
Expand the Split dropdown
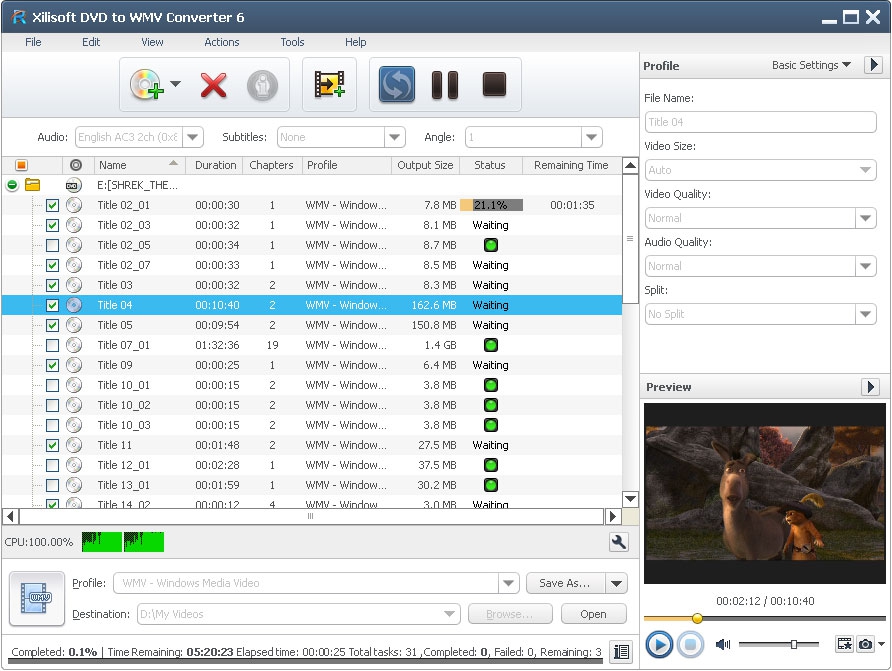pyautogui.click(x=866, y=314)
